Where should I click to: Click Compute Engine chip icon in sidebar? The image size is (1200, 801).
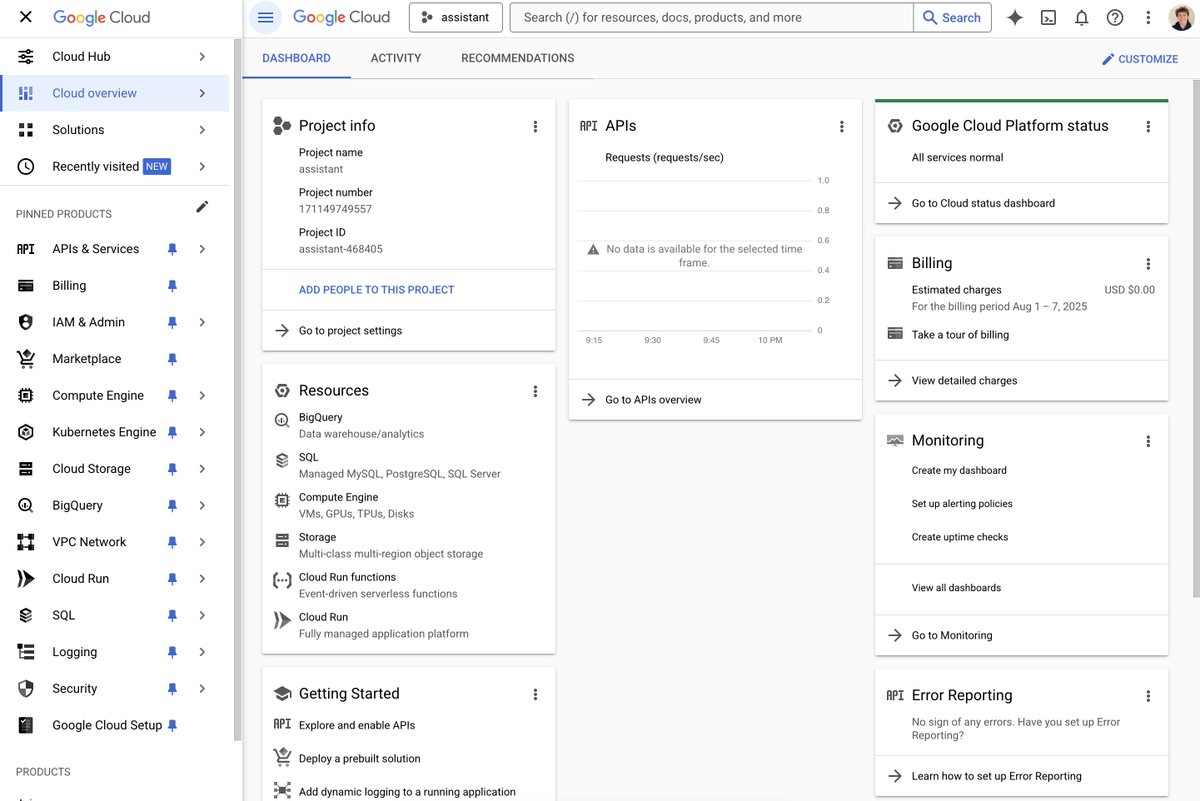coord(26,395)
